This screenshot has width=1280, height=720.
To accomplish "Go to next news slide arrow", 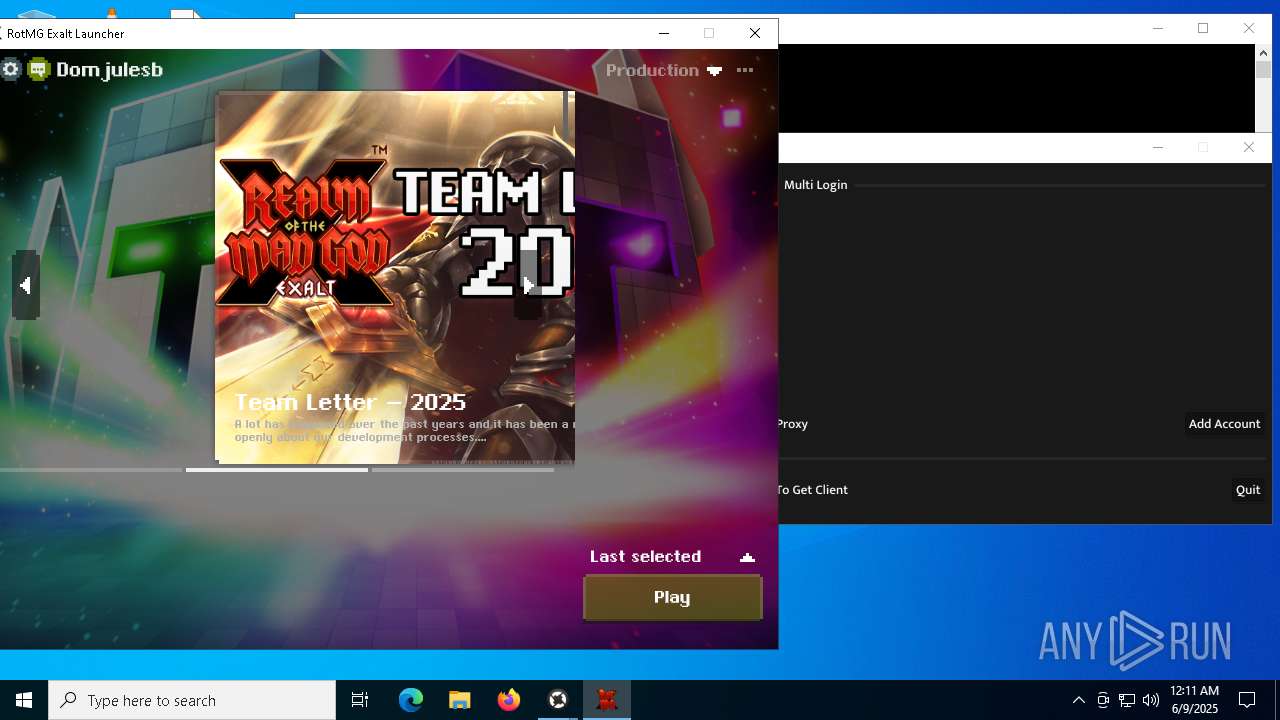I will pyautogui.click(x=528, y=285).
